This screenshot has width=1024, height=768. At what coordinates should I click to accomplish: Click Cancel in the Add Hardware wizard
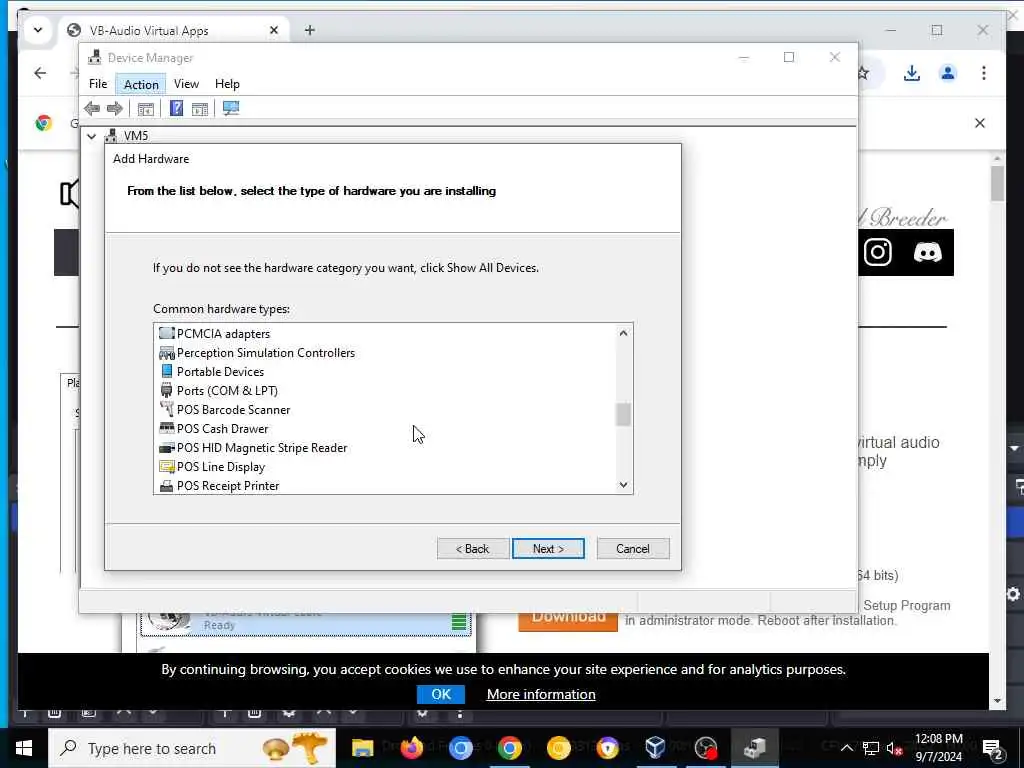pyautogui.click(x=633, y=549)
